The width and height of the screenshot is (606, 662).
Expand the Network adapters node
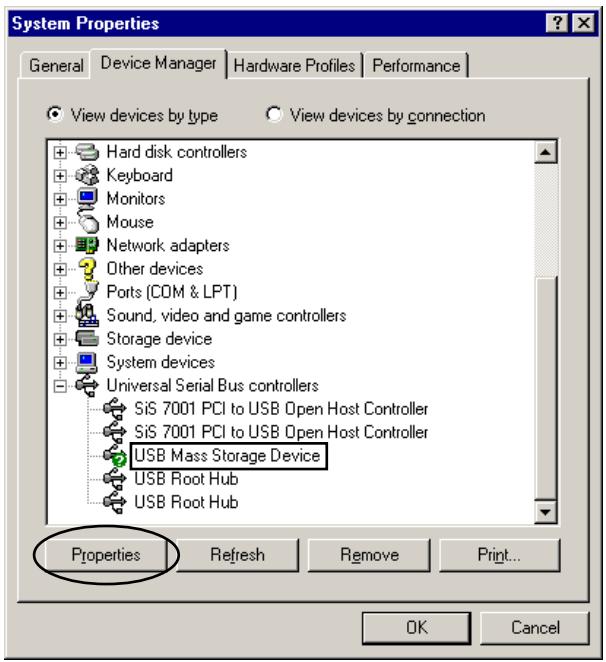(60, 246)
